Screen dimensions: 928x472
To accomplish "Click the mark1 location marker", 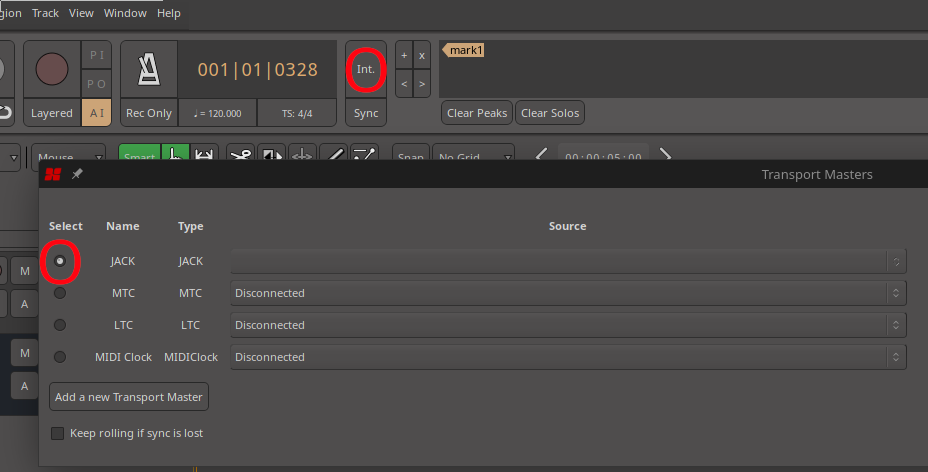I will click(x=465, y=50).
